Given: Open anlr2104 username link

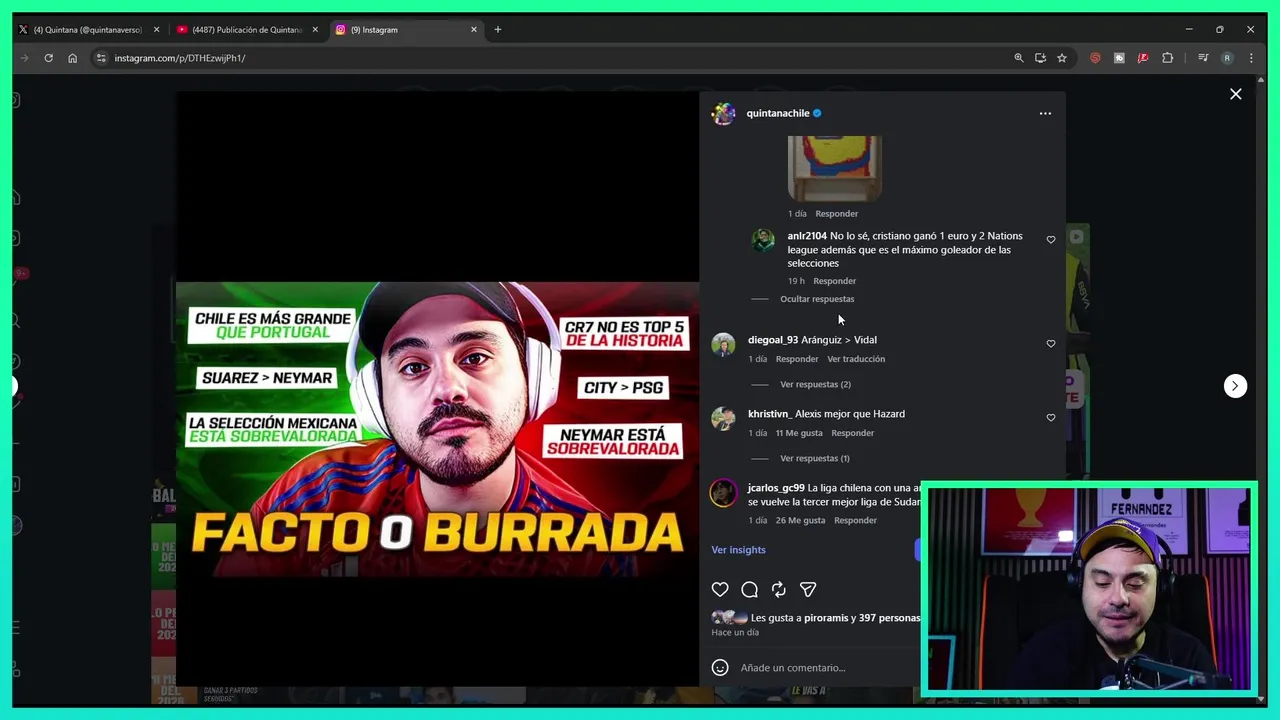Looking at the screenshot, I should point(807,237).
